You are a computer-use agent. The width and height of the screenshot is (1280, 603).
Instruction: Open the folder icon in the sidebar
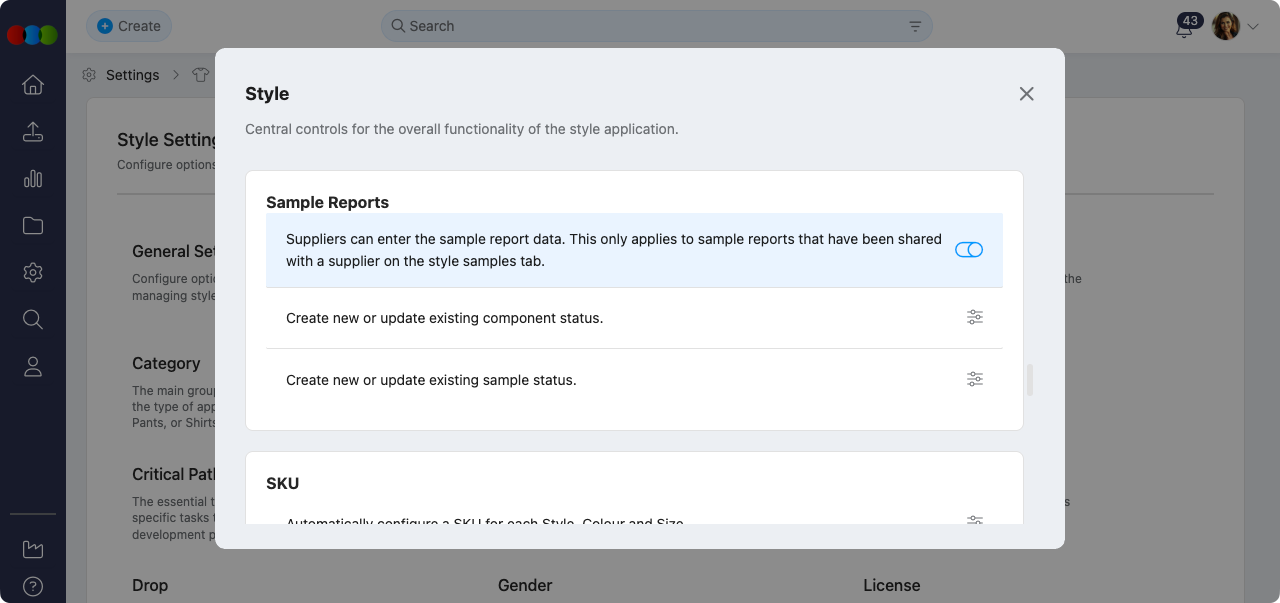click(32, 225)
